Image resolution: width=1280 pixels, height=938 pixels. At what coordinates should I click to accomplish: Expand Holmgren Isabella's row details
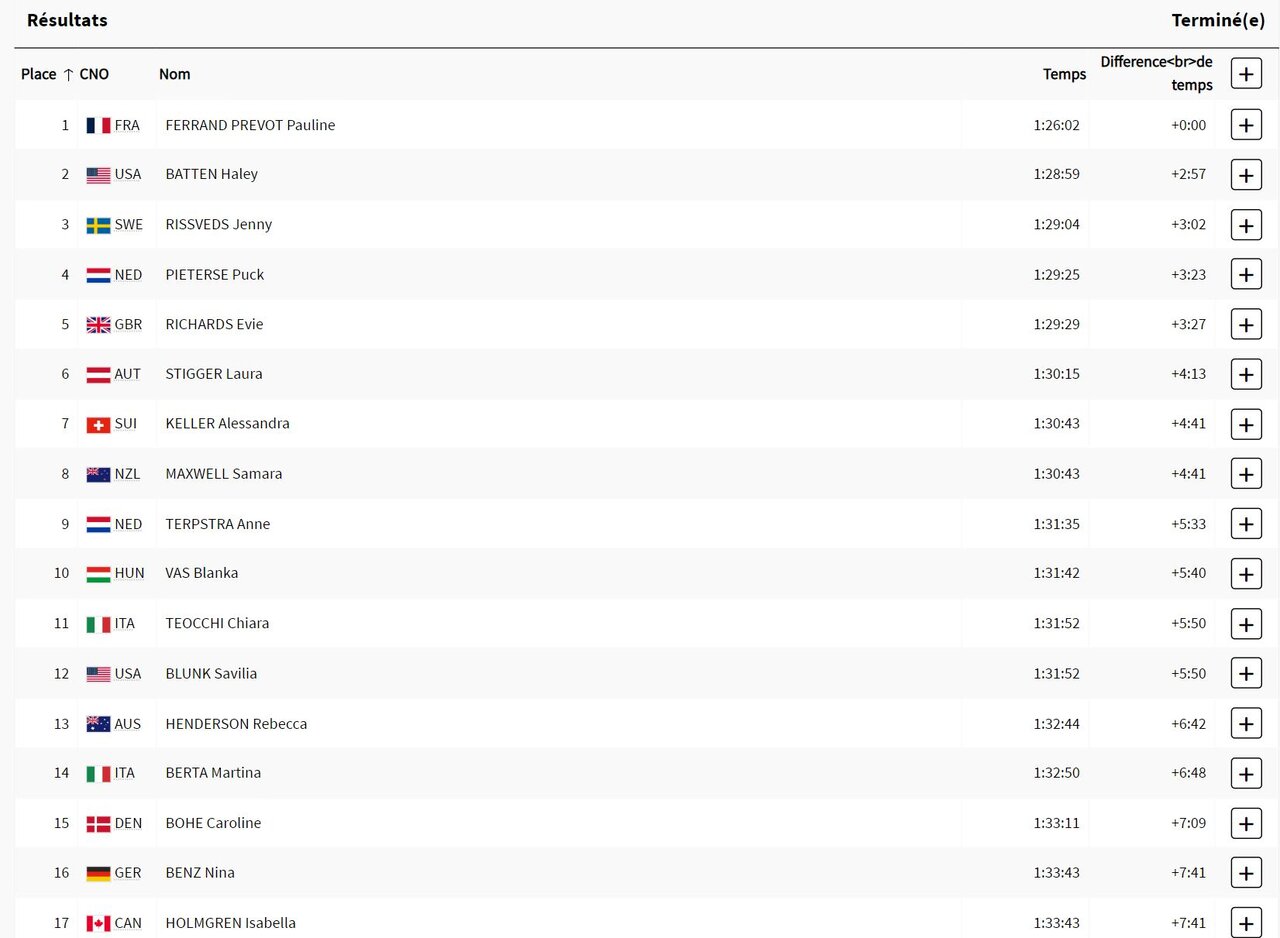[1245, 922]
